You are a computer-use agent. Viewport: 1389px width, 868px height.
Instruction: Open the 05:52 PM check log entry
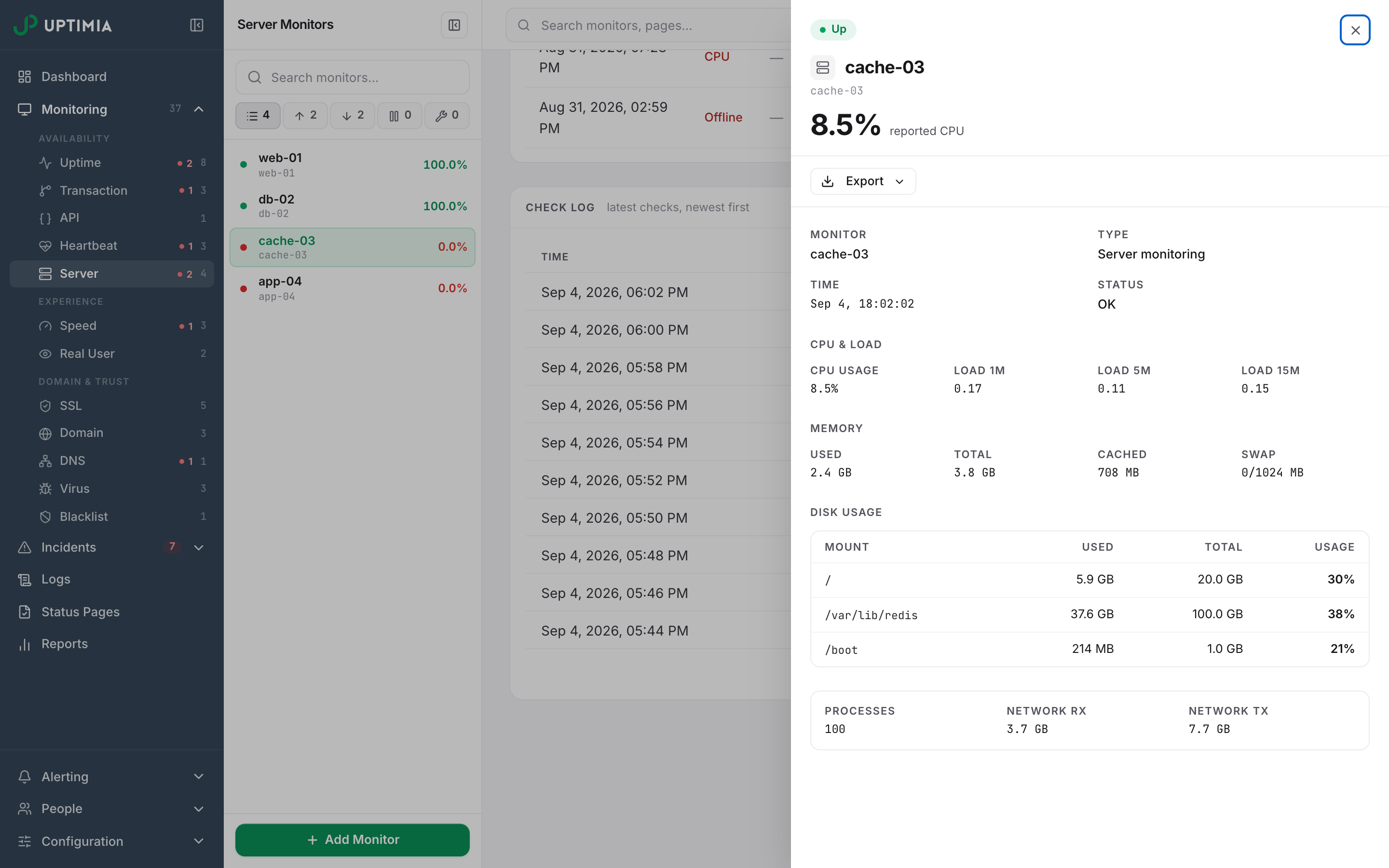pyautogui.click(x=658, y=480)
